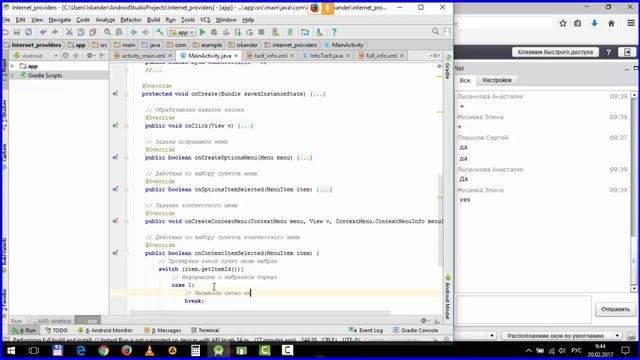Open the Event Log tool window
Screen dimensions: 640x360
click(366, 330)
